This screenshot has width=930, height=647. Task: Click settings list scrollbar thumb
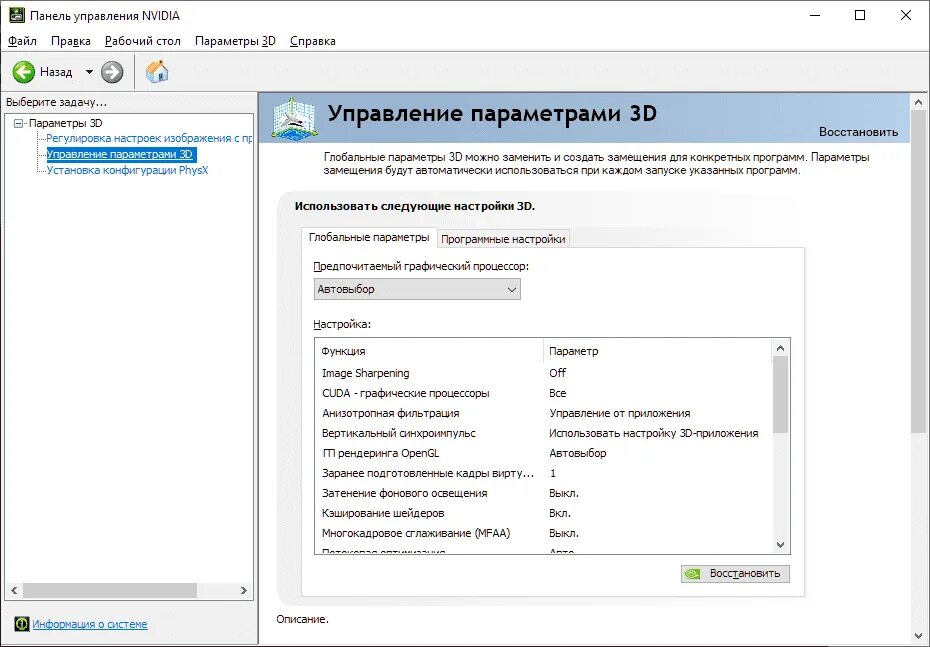pyautogui.click(x=781, y=396)
